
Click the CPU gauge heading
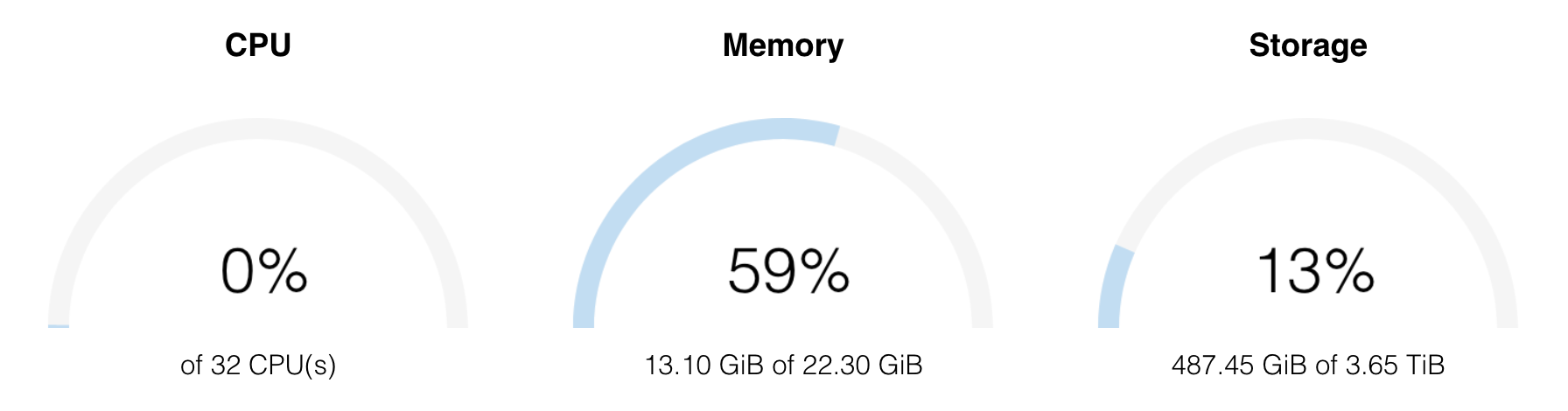(257, 45)
